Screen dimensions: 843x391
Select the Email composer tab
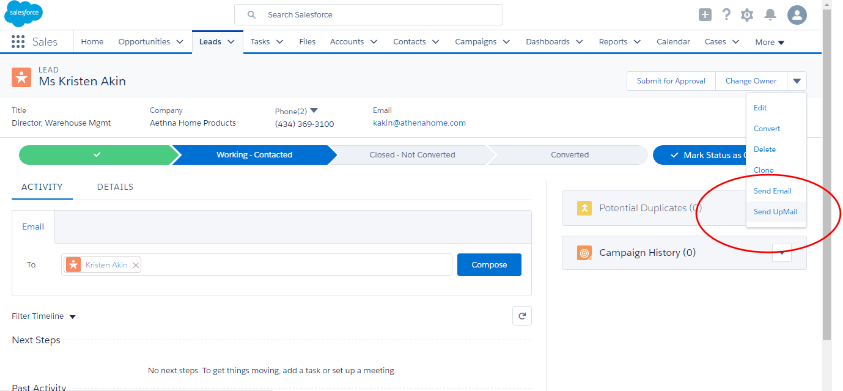point(33,227)
